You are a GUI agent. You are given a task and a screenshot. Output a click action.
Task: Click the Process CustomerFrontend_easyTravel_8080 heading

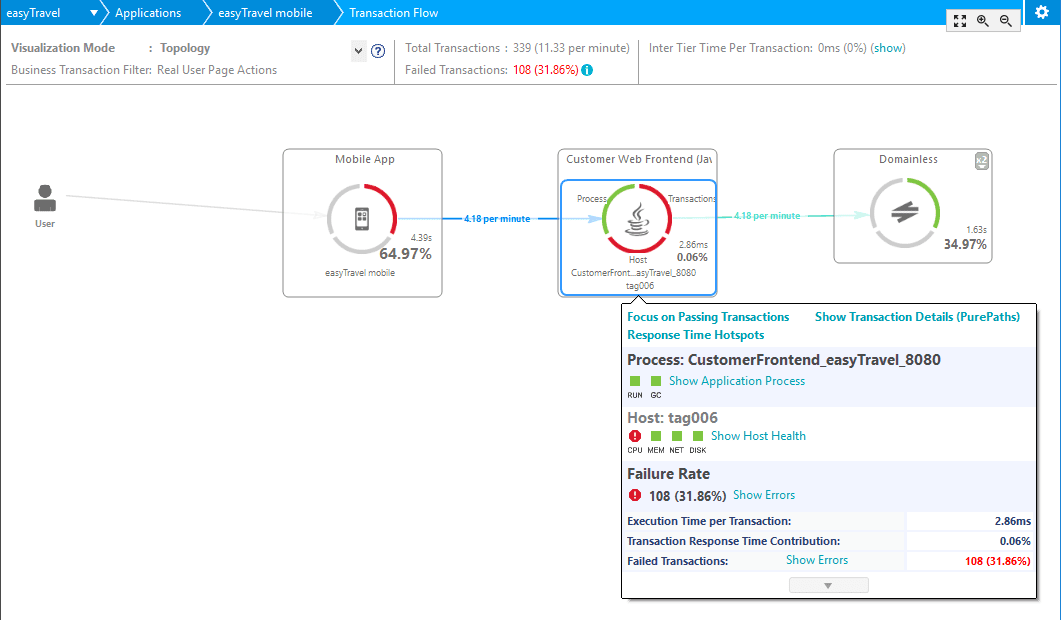(x=784, y=359)
